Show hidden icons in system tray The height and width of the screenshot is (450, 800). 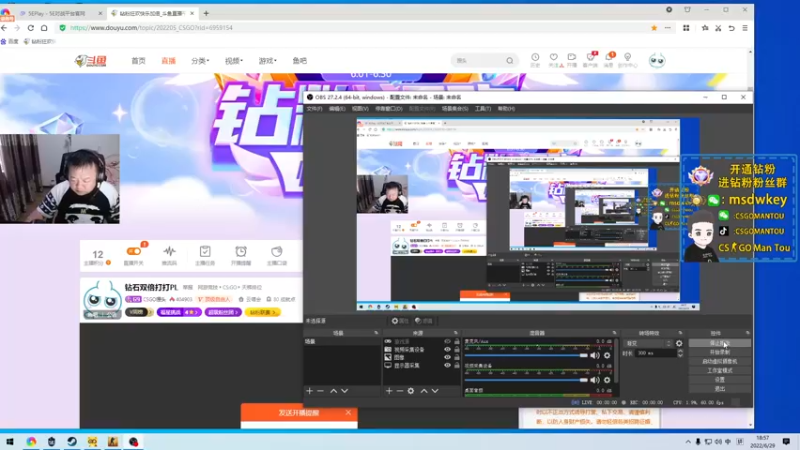pos(688,442)
